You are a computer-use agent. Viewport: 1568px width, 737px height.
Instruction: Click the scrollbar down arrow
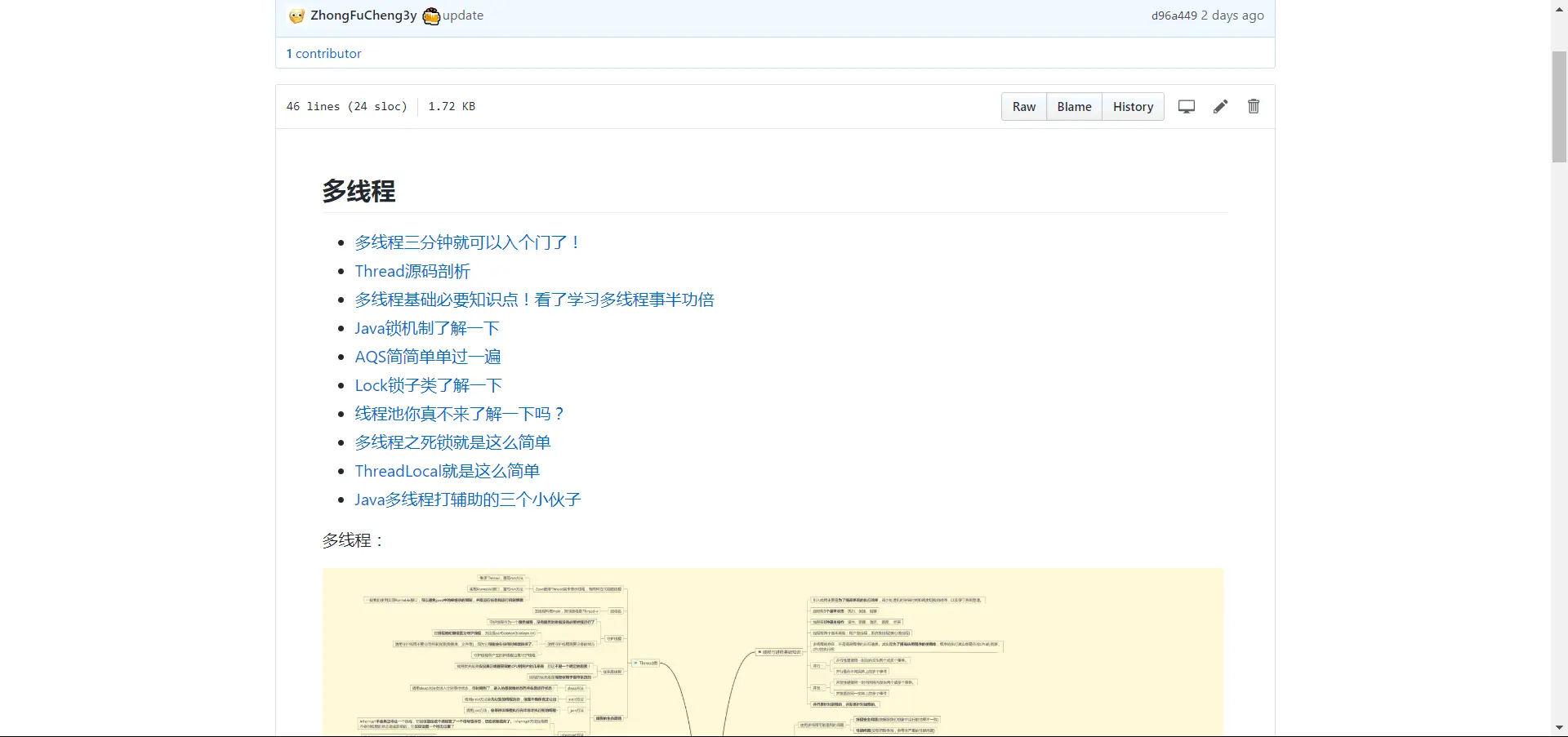pyautogui.click(x=1559, y=728)
